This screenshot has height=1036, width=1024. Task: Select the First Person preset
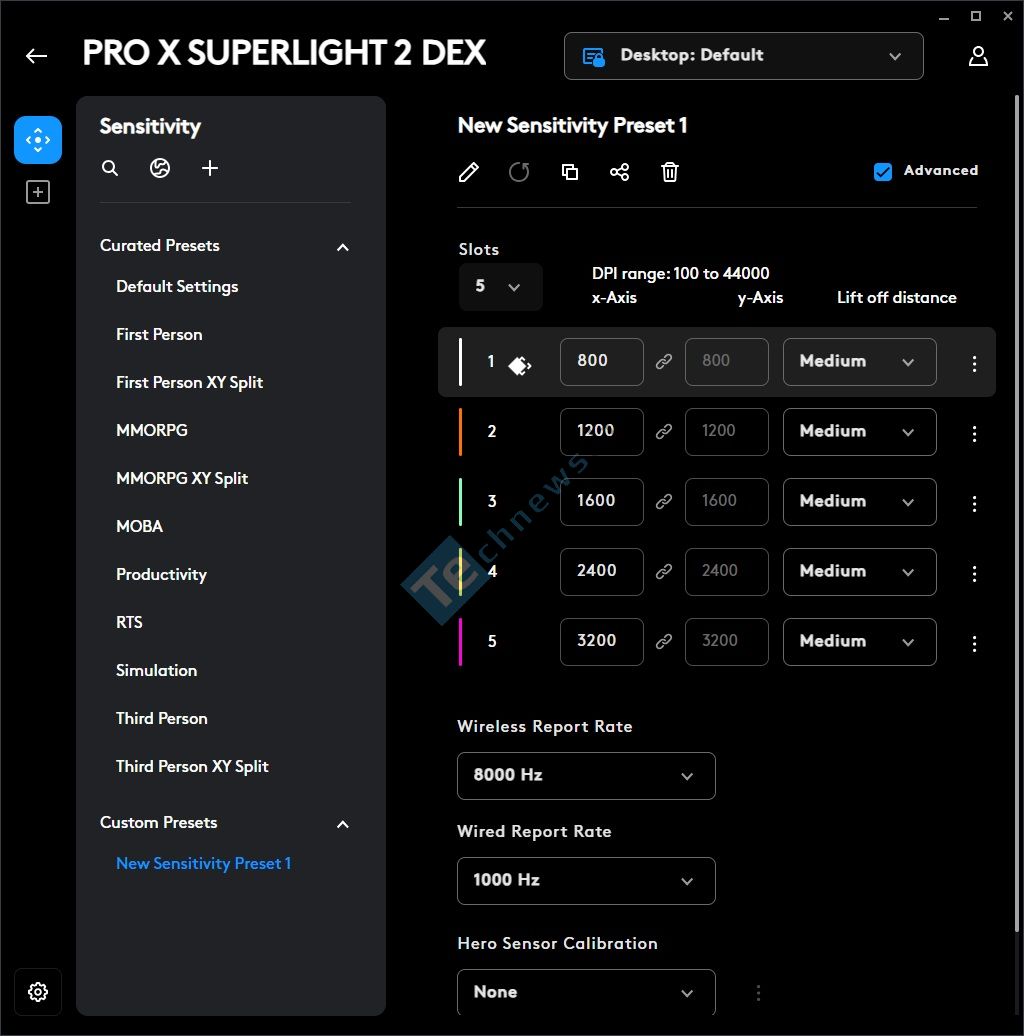159,334
